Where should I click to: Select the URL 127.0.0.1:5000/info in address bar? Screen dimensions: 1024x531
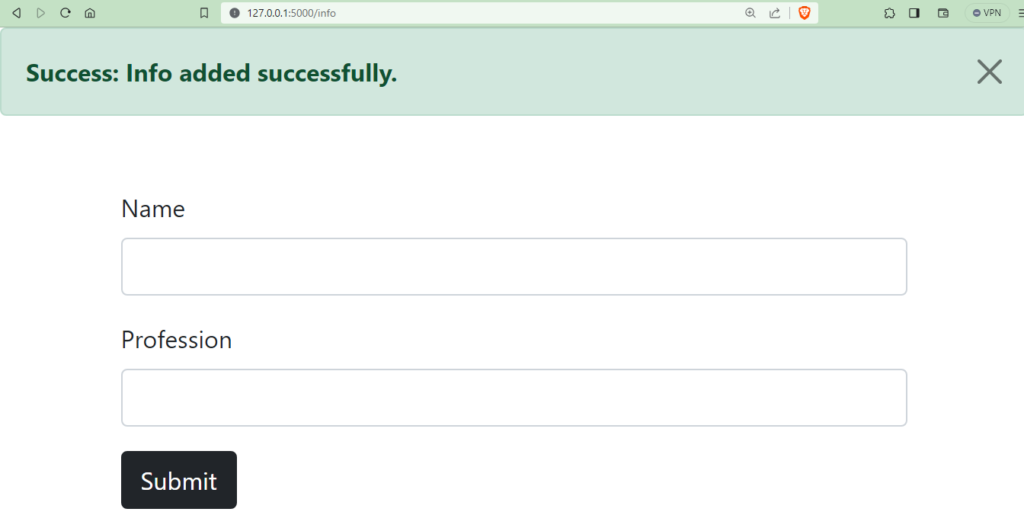point(291,13)
